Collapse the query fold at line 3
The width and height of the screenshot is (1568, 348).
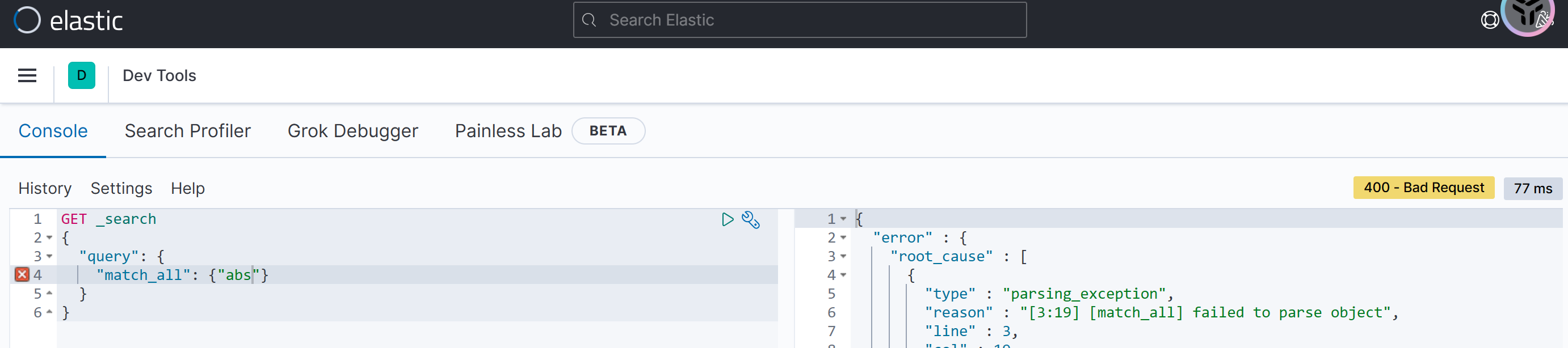pos(49,257)
